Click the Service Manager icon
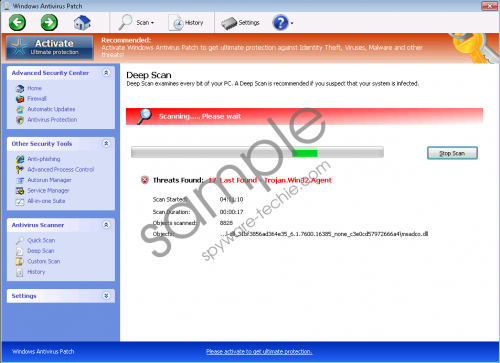 point(20,191)
